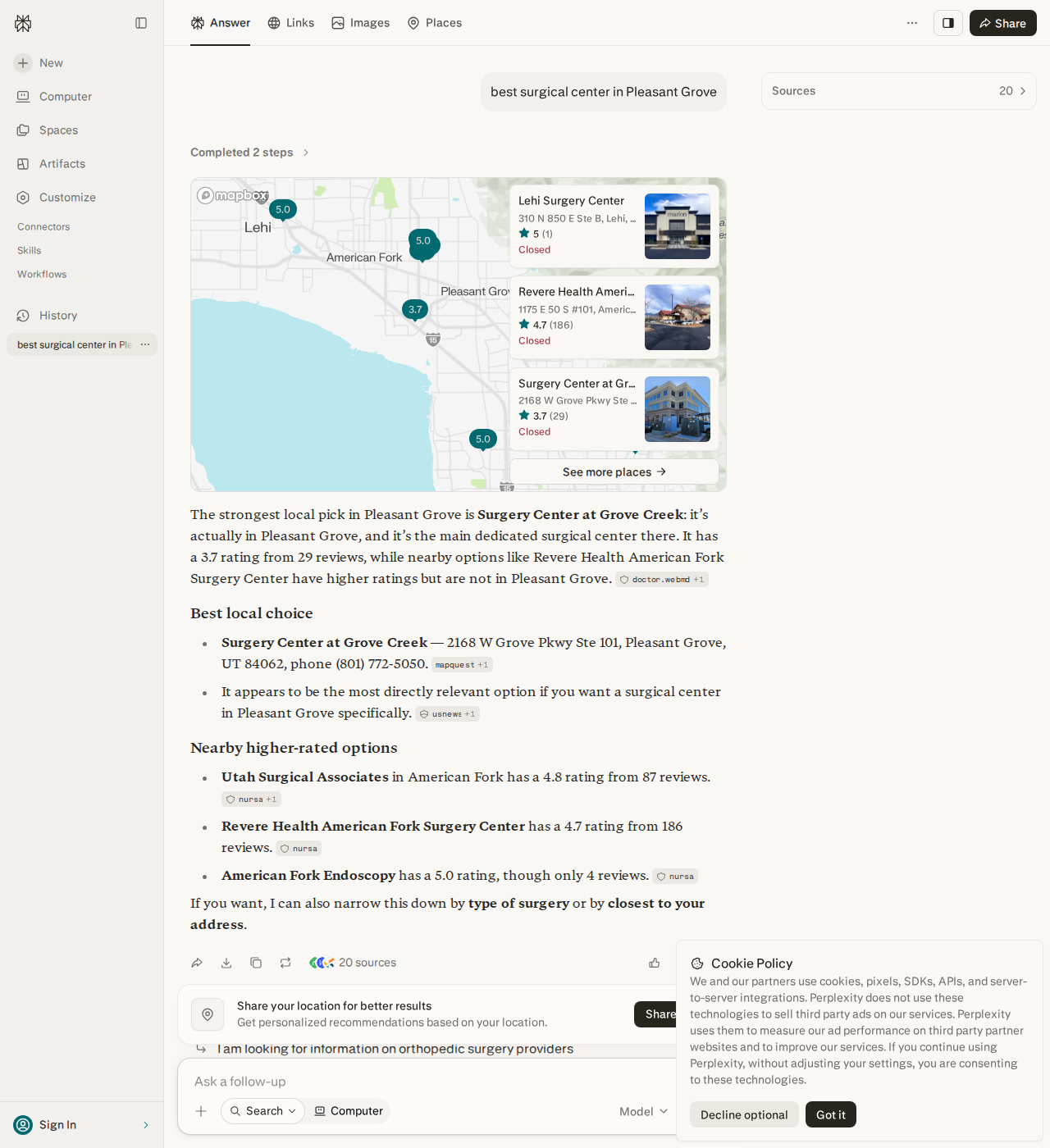This screenshot has width=1050, height=1148.
Task: Copy the answer with the copy icon
Action: (256, 963)
